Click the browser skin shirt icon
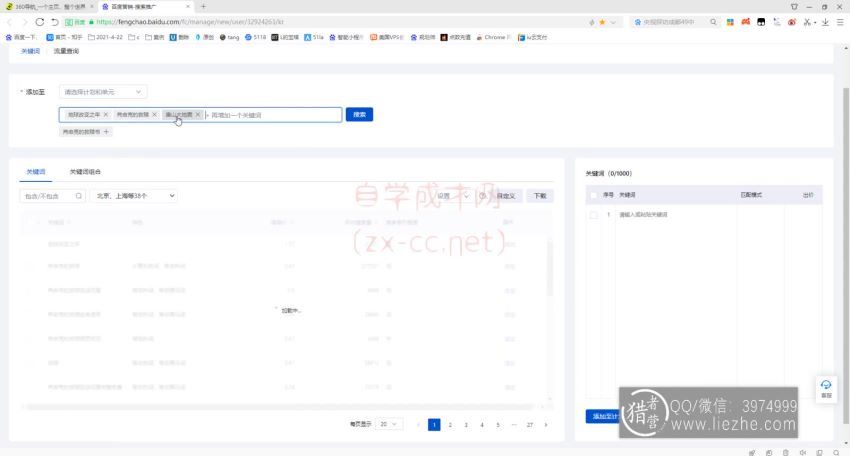The width and height of the screenshot is (850, 456). tap(794, 7)
